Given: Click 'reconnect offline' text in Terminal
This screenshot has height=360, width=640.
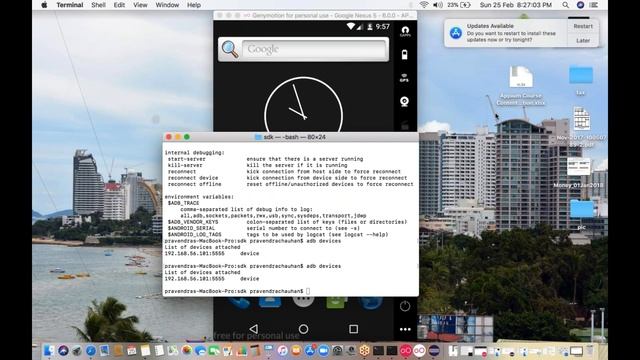Looking at the screenshot, I should point(195,184).
